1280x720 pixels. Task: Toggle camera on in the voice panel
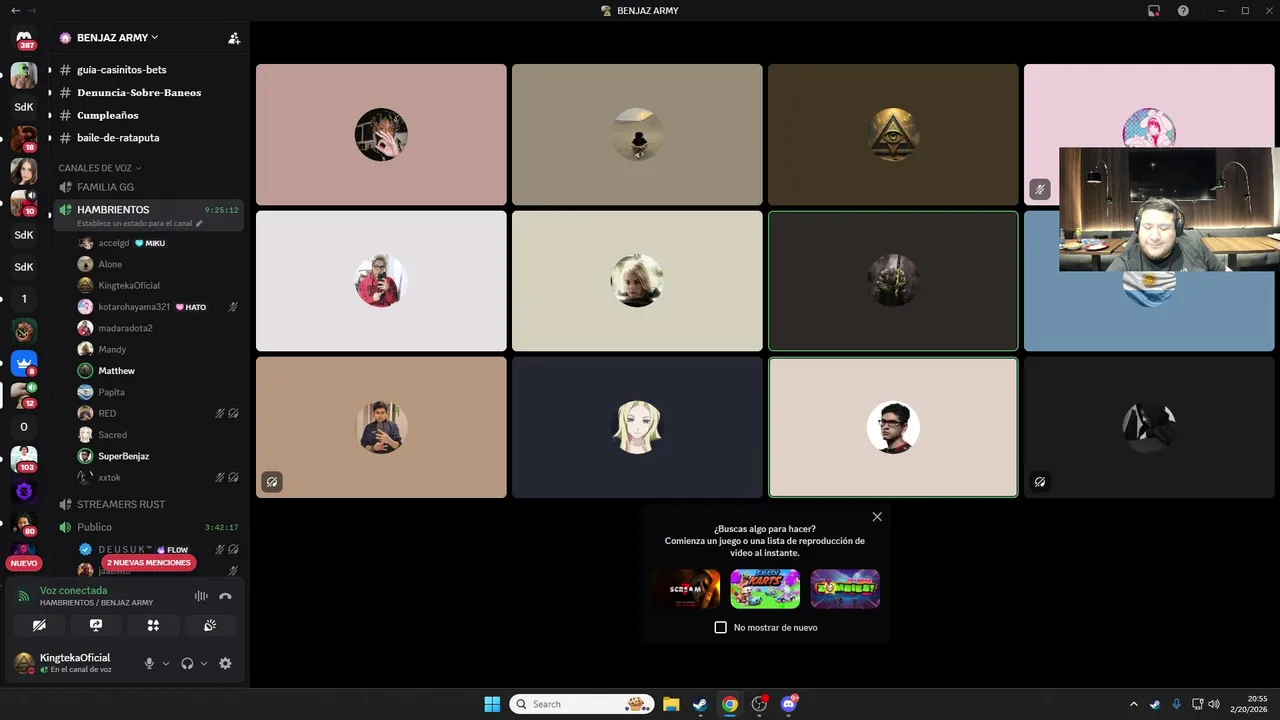(x=39, y=625)
